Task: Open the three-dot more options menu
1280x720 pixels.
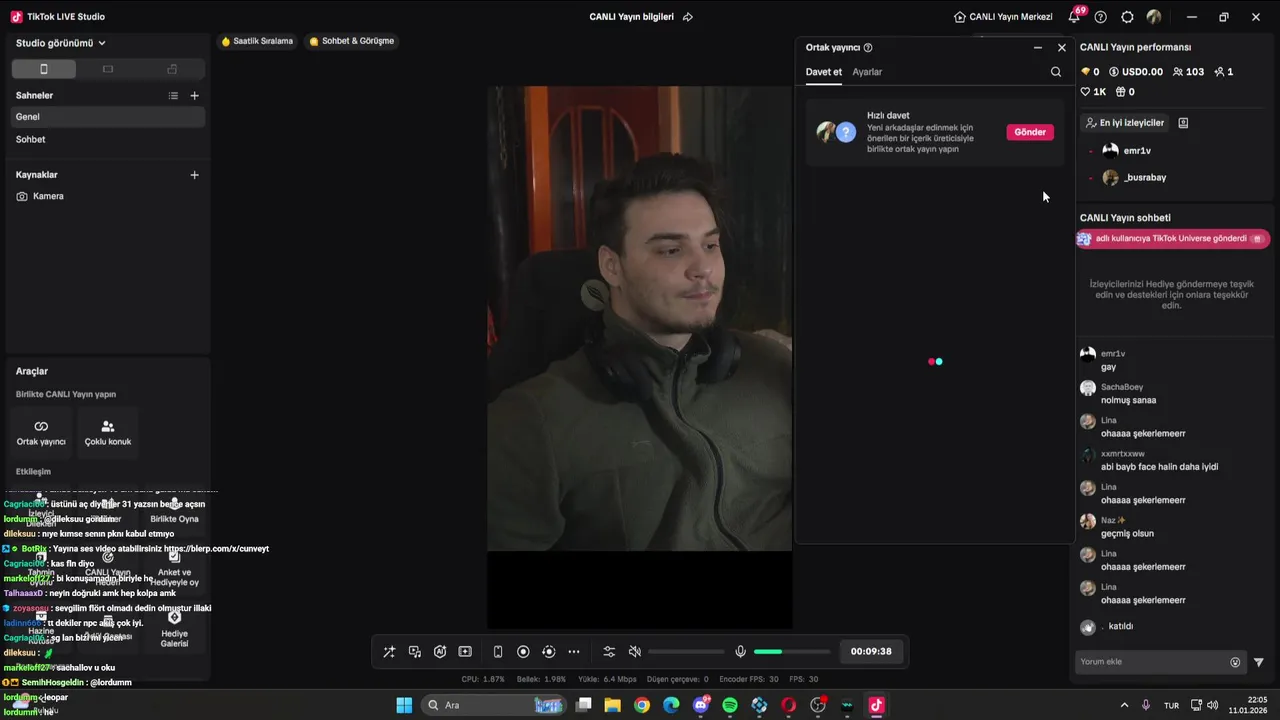Action: (x=574, y=652)
